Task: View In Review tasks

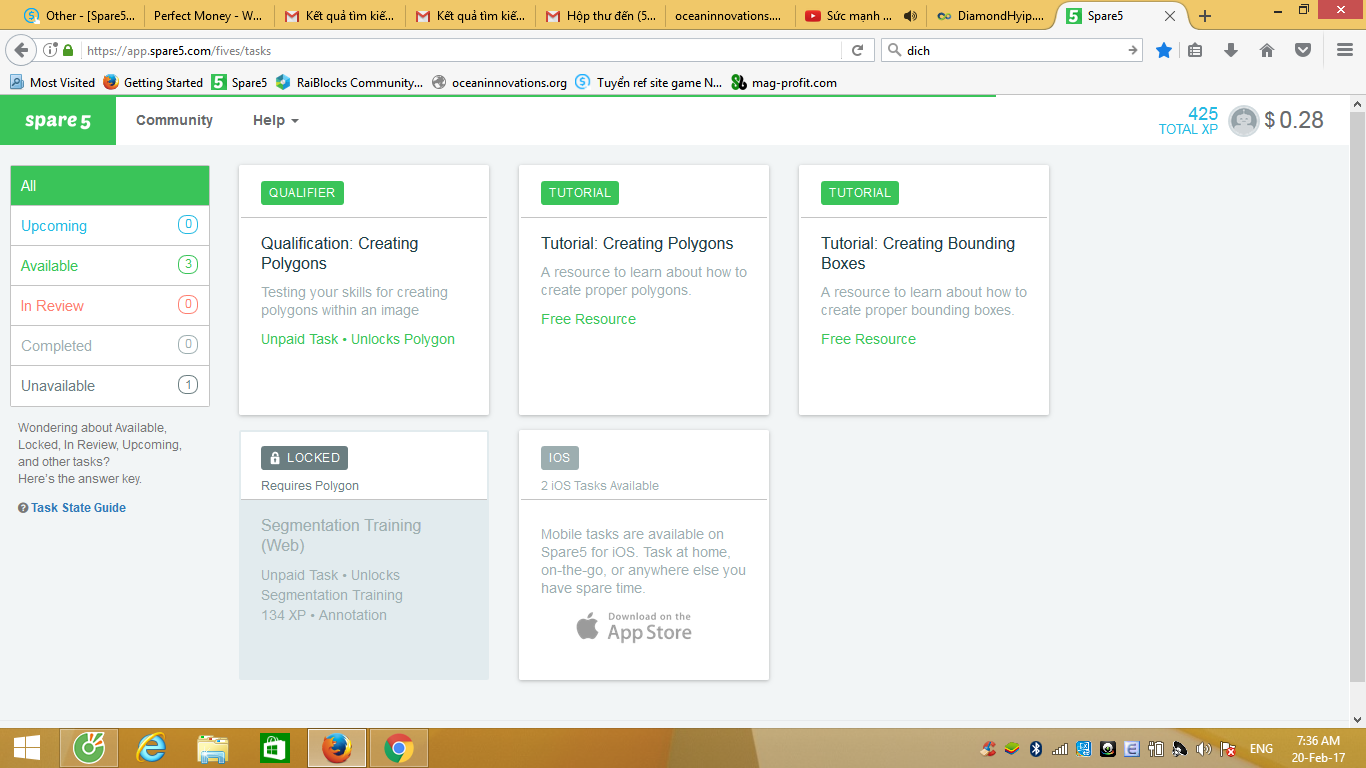Action: pos(110,306)
